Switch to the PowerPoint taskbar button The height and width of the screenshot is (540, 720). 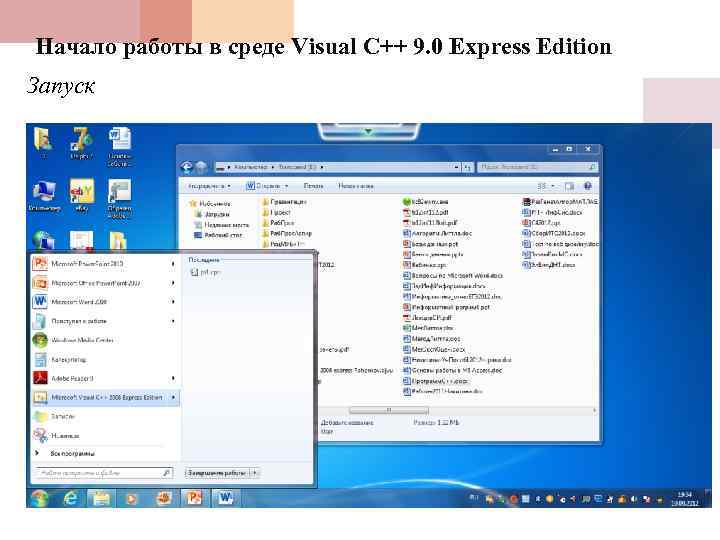pos(194,498)
